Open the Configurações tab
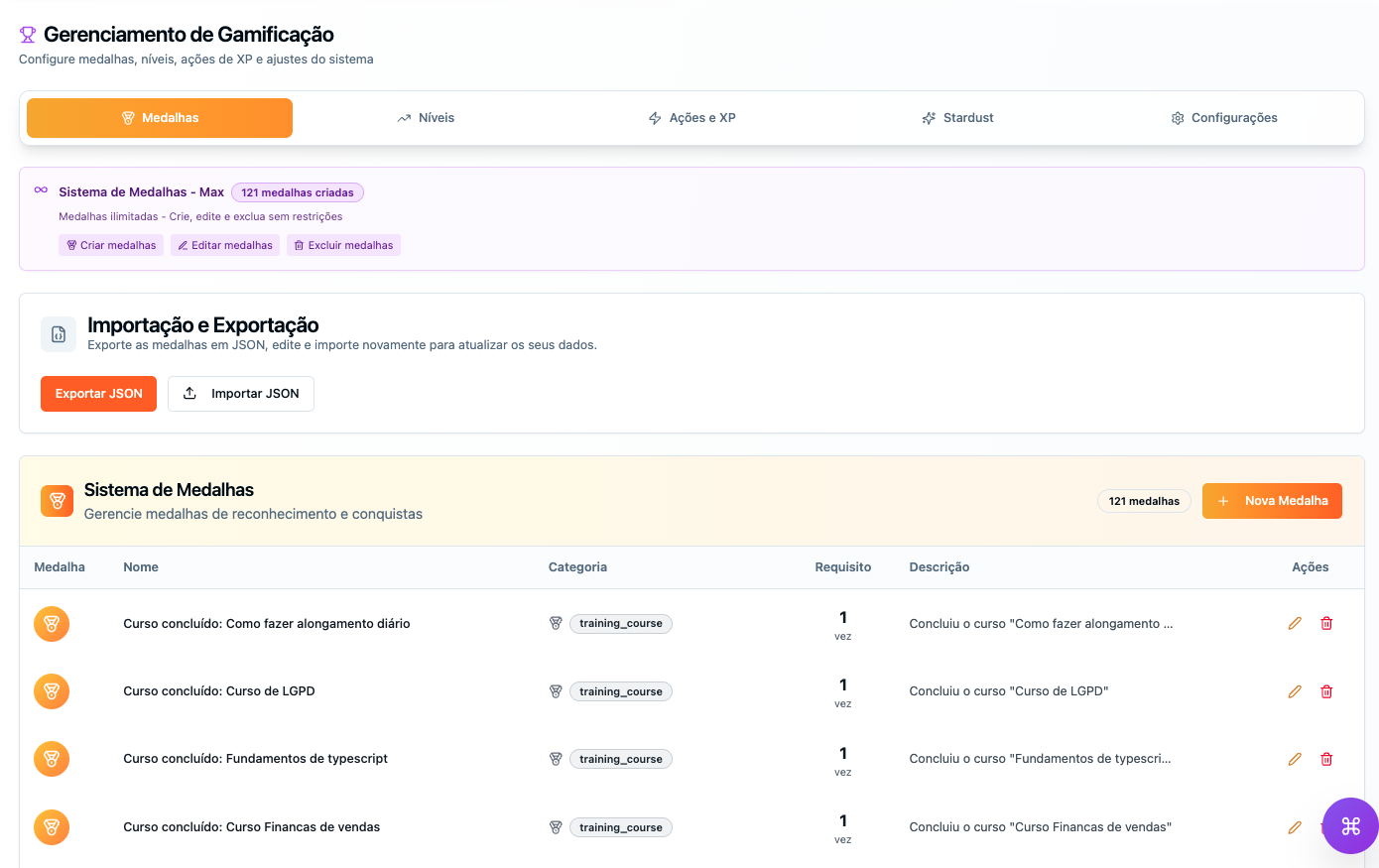 coord(1223,118)
